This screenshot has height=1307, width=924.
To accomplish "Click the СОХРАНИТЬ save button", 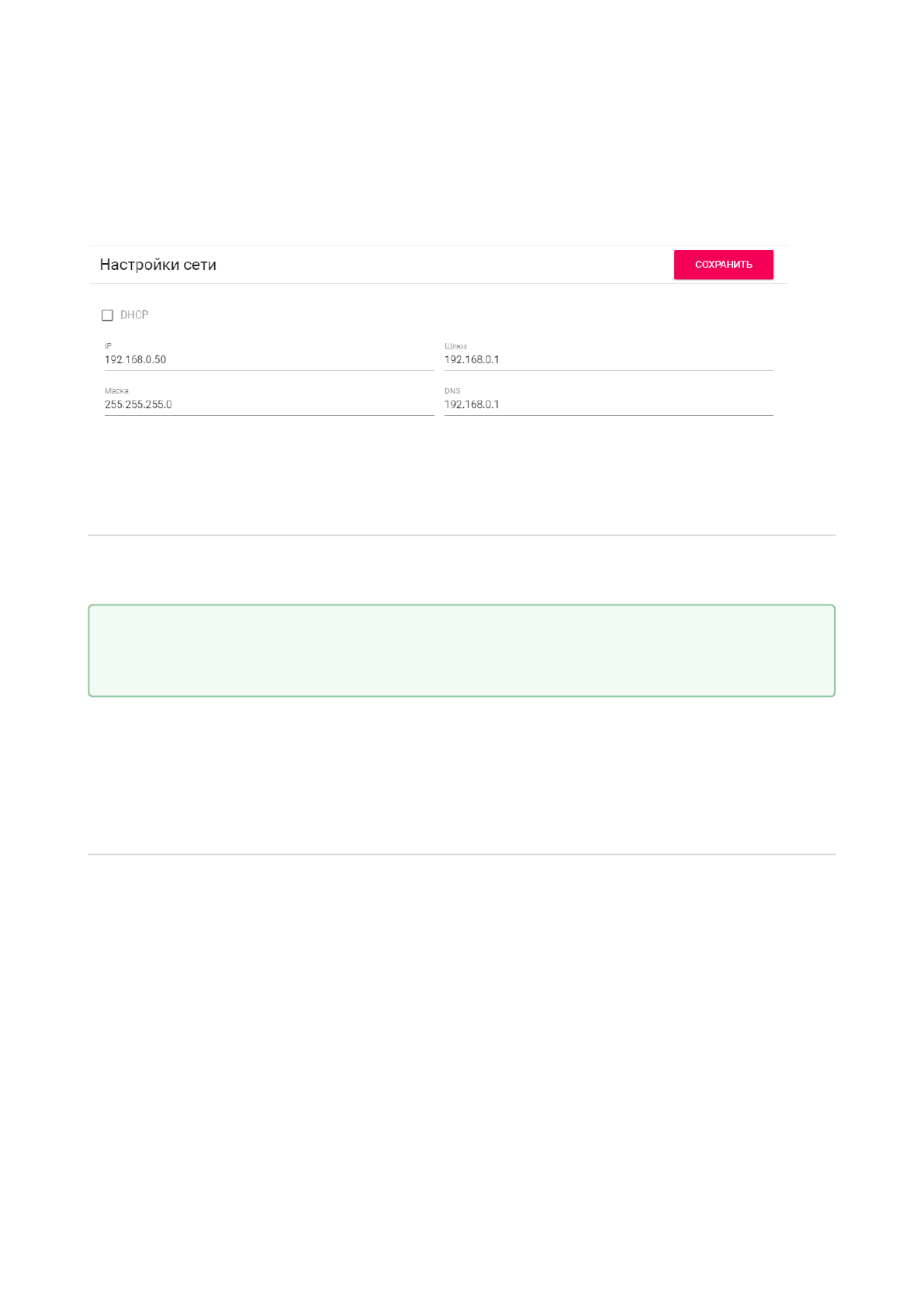I will point(723,265).
